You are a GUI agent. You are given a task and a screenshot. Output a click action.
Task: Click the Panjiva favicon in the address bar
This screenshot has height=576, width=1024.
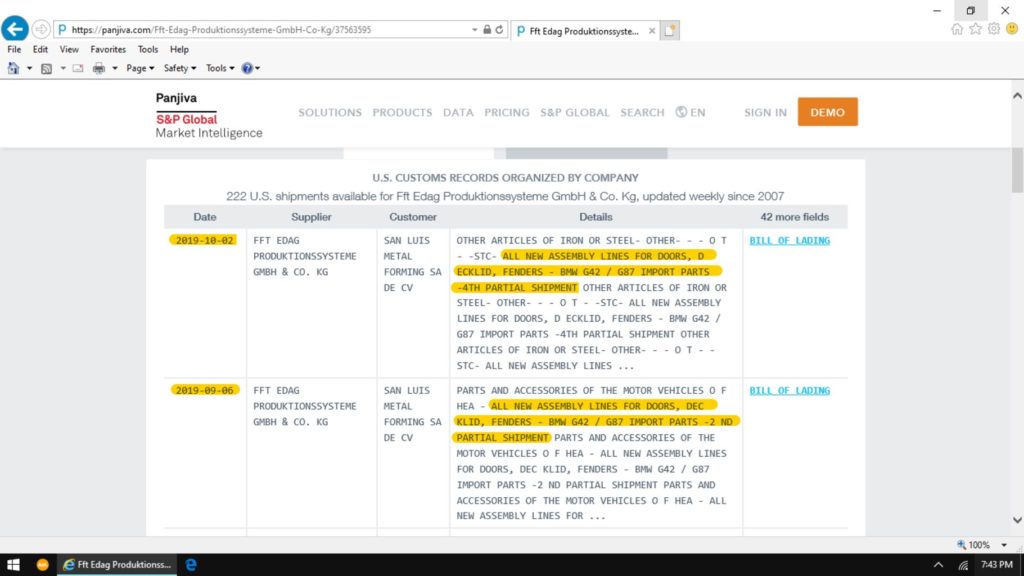pos(63,29)
